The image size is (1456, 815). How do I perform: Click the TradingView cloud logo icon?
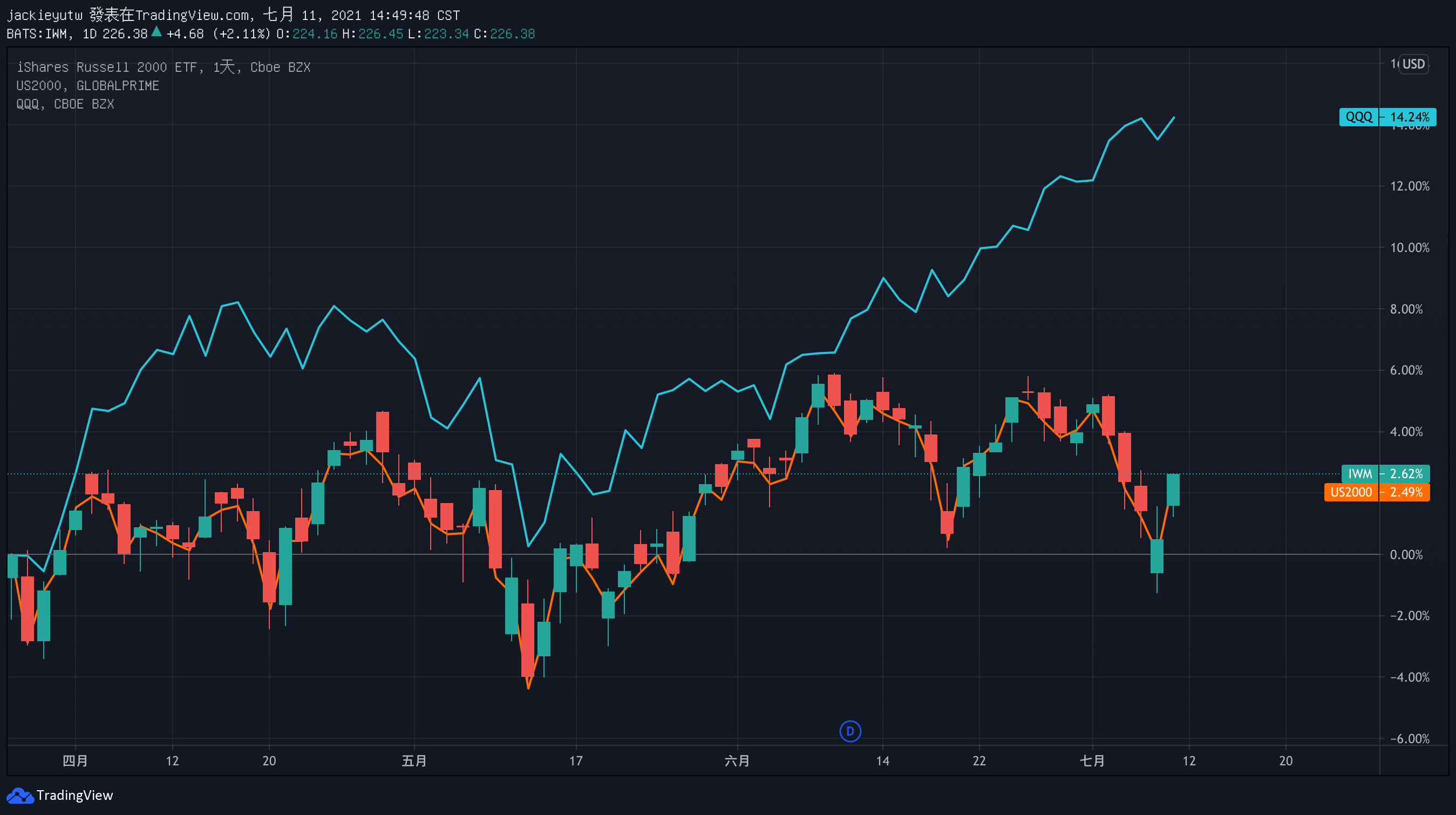click(20, 796)
